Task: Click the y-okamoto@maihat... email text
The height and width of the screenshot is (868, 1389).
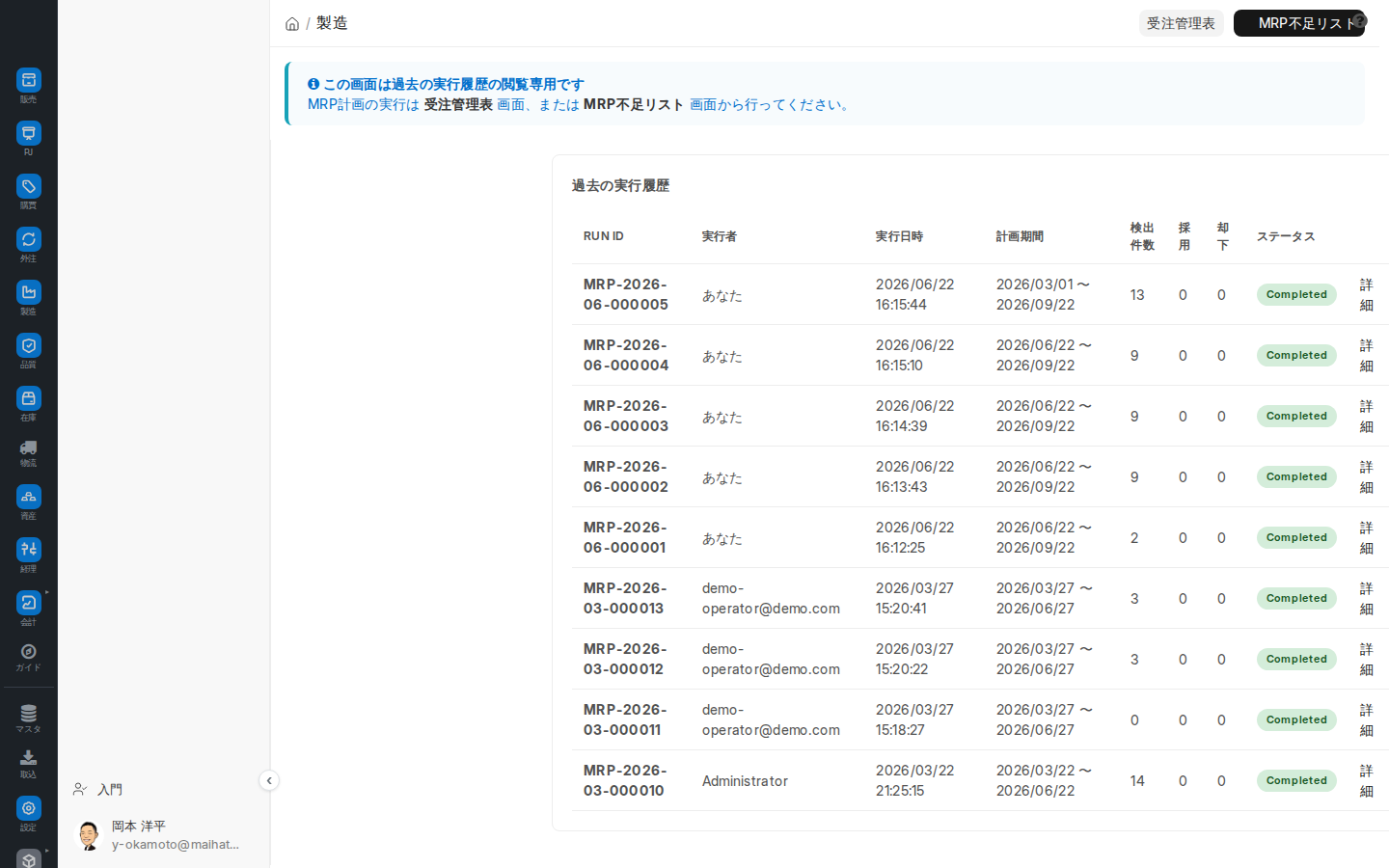Action: pyautogui.click(x=176, y=845)
